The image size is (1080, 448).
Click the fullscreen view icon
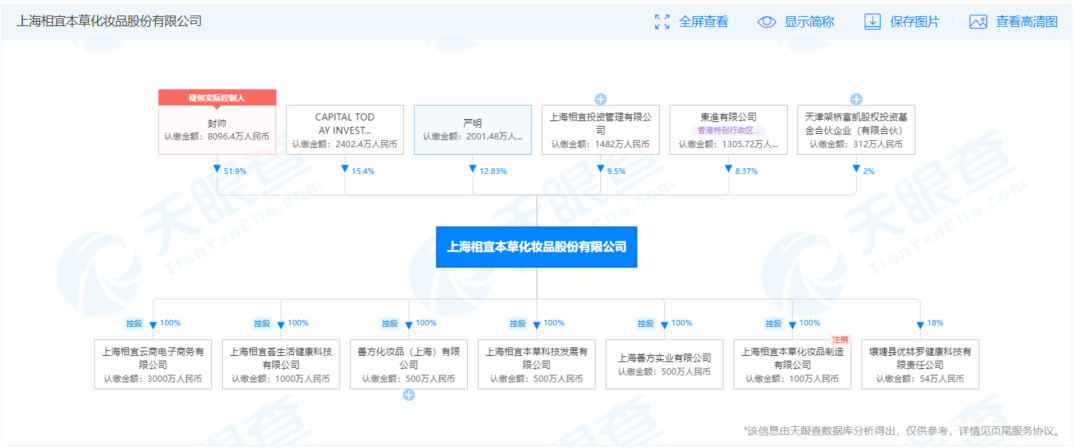(x=662, y=21)
